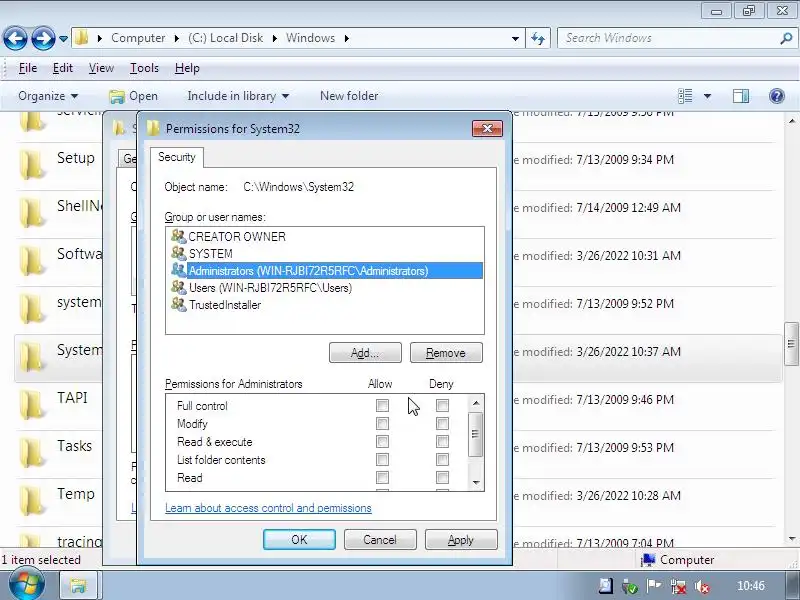Expand arrow after (C:) Local Disk
This screenshot has height=600, width=800.
click(274, 38)
